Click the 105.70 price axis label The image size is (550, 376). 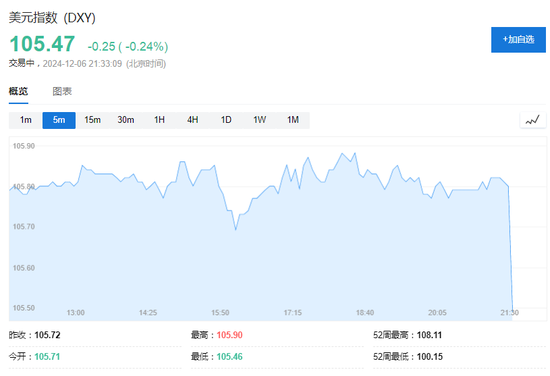coord(24,227)
